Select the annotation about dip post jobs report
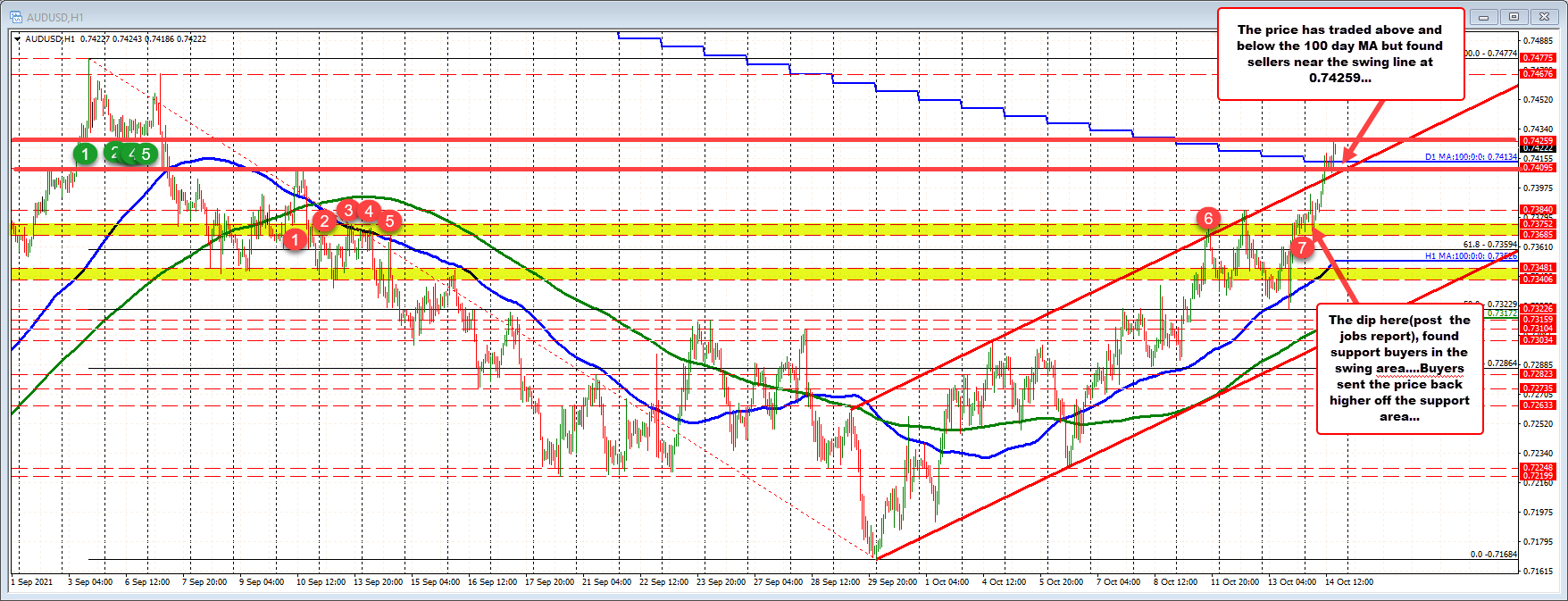The width and height of the screenshot is (1568, 601). pos(1399,368)
